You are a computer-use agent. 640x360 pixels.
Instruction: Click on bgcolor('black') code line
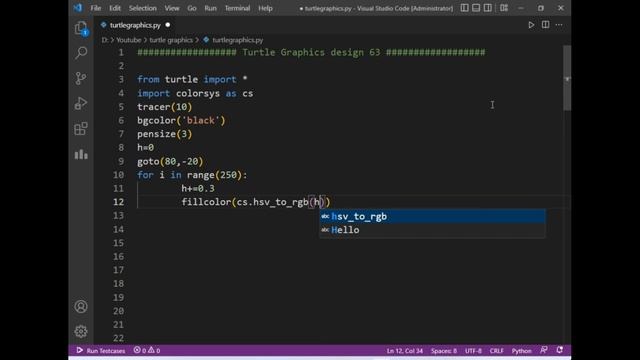click(181, 120)
